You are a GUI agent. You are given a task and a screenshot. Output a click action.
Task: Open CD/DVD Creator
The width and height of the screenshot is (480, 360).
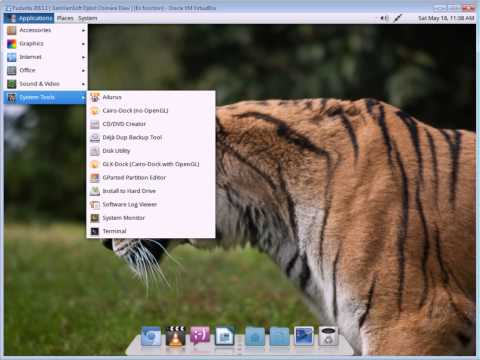151,124
